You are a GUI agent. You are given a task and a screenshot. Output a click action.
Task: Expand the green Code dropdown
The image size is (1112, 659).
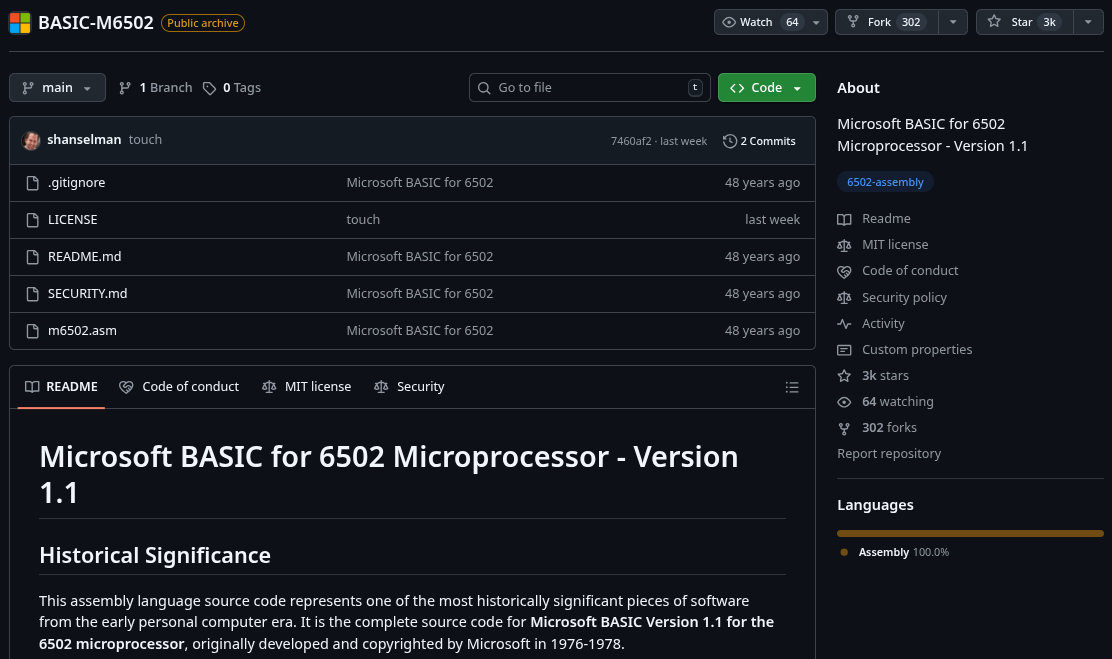pos(796,87)
